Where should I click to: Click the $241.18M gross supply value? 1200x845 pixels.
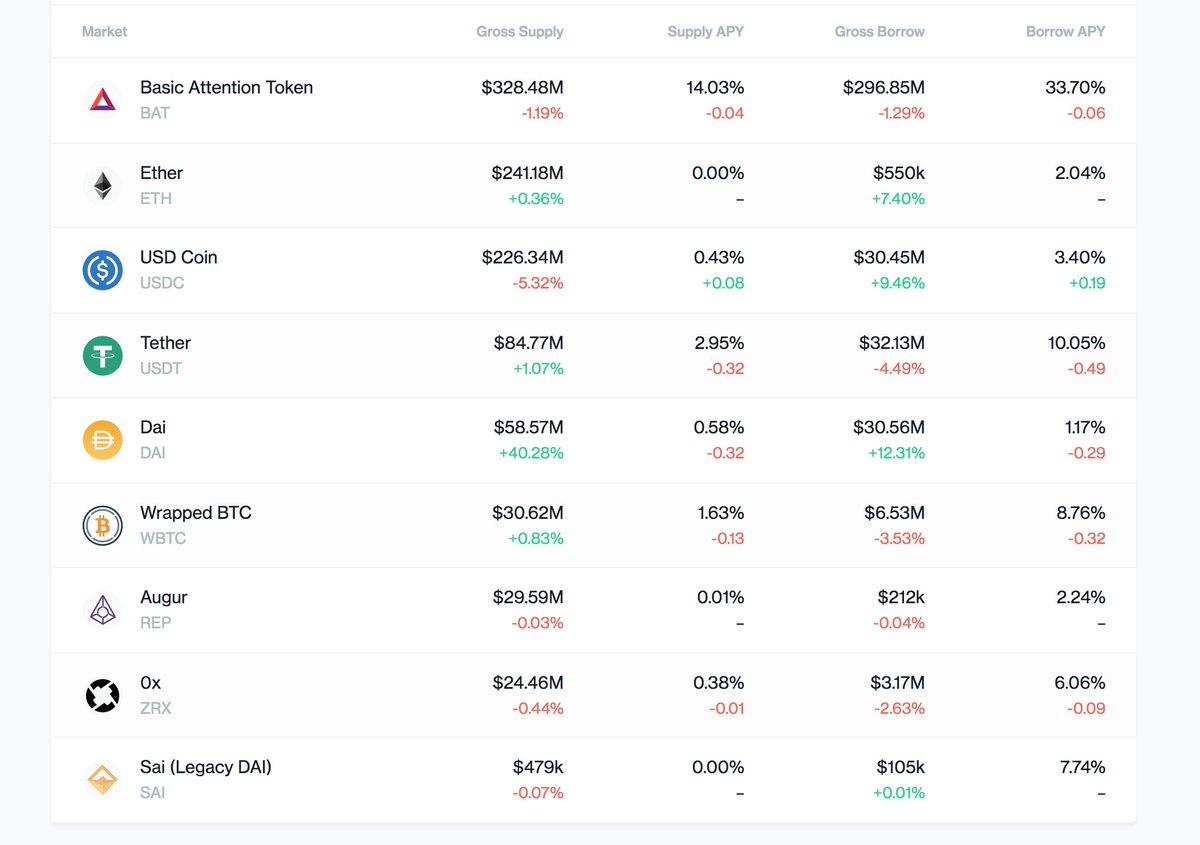pyautogui.click(x=528, y=173)
